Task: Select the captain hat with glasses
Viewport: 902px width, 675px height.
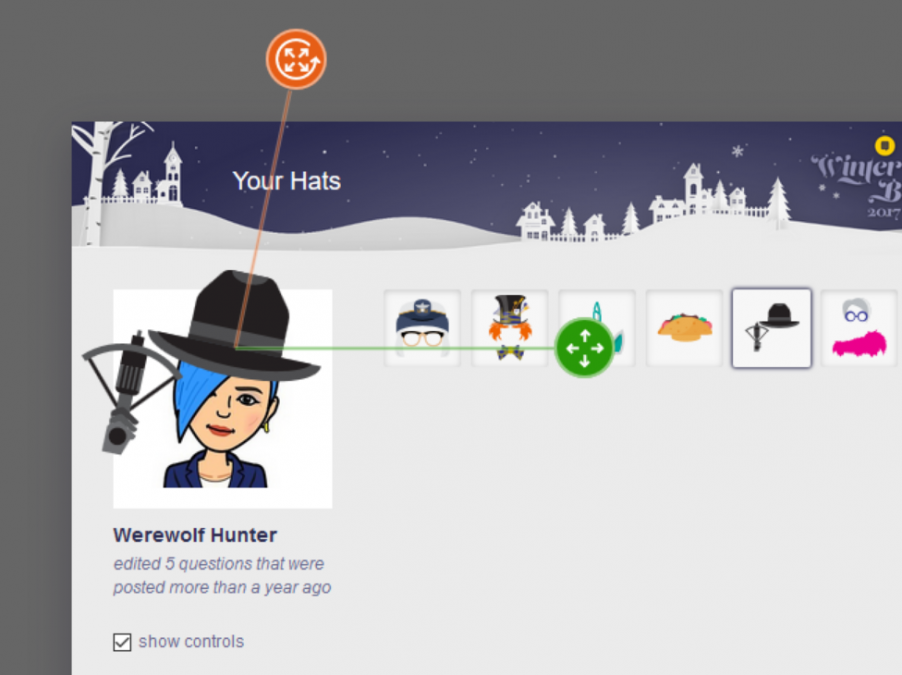Action: coord(422,329)
